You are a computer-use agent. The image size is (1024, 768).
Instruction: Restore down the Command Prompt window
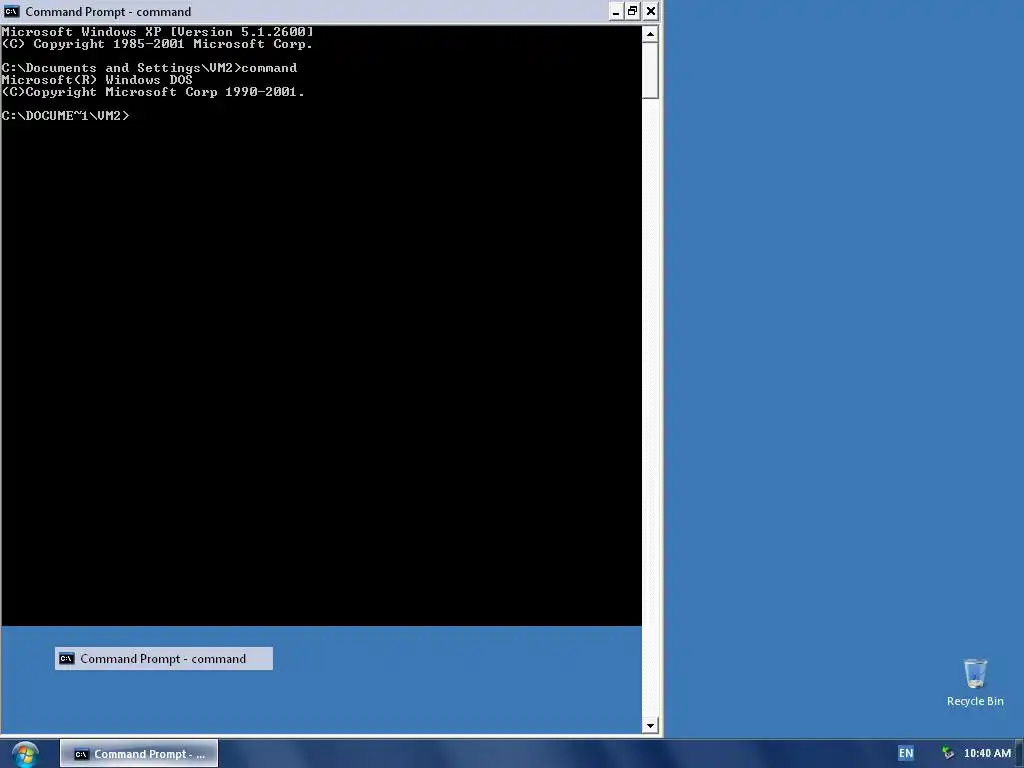coord(632,11)
